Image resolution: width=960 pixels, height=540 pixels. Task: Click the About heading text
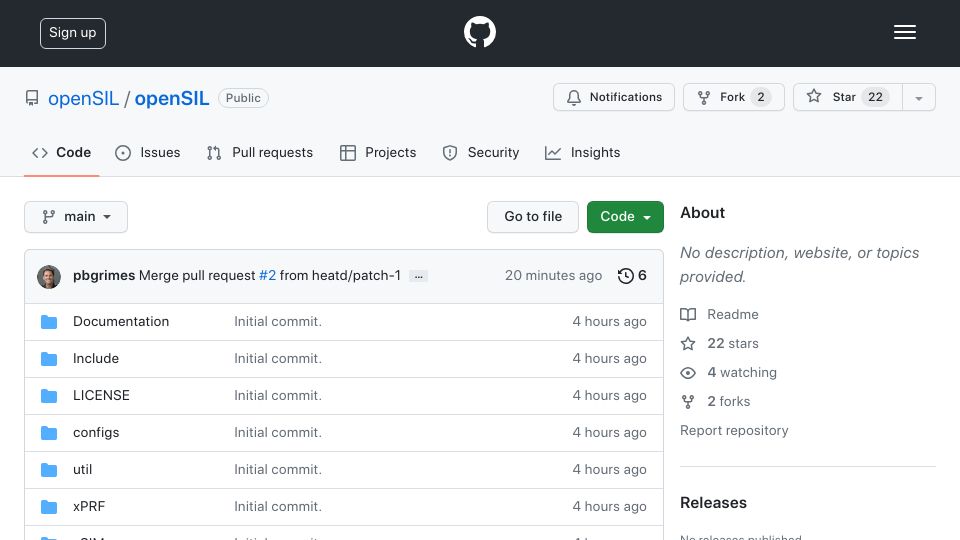pyautogui.click(x=702, y=212)
